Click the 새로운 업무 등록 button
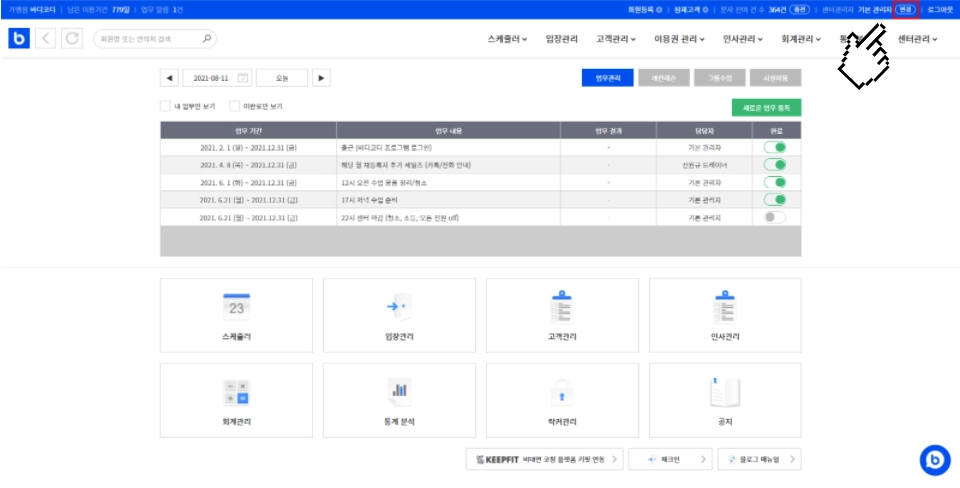Viewport: 960px width, 488px height. click(767, 107)
